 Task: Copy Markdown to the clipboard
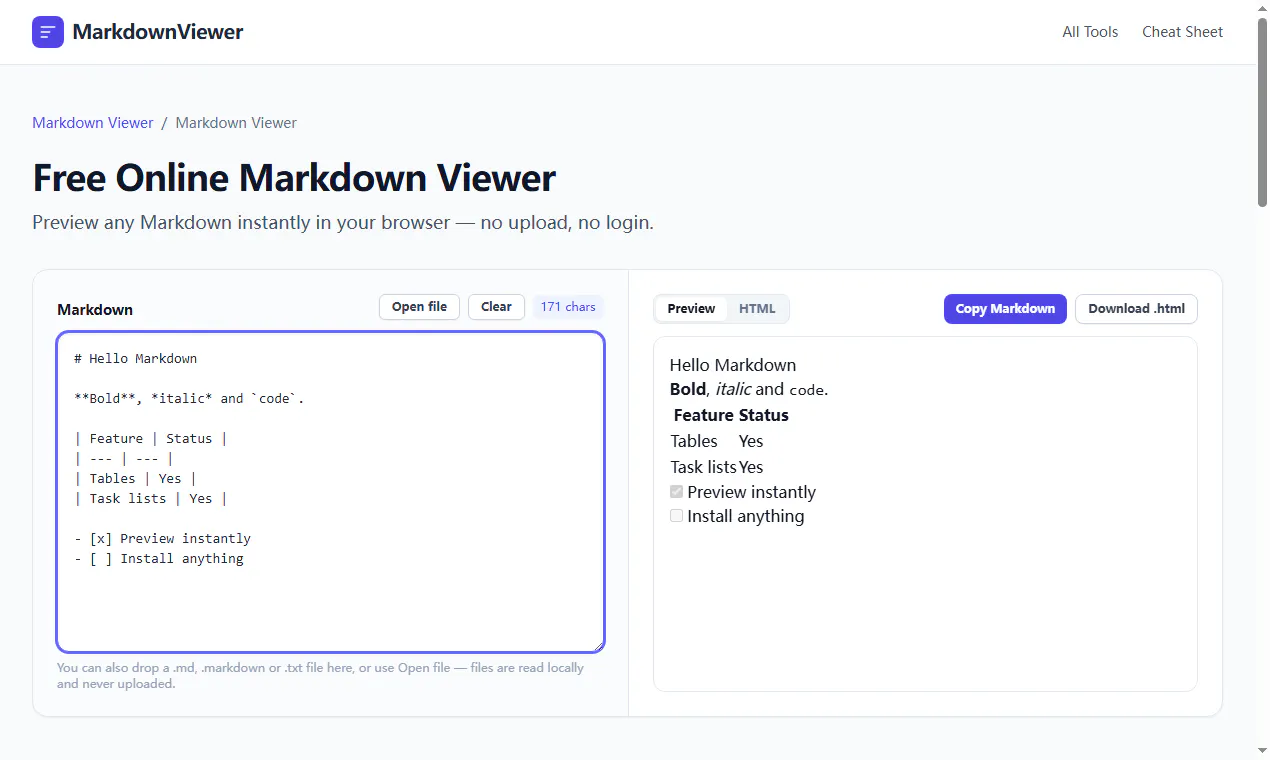coord(1005,309)
